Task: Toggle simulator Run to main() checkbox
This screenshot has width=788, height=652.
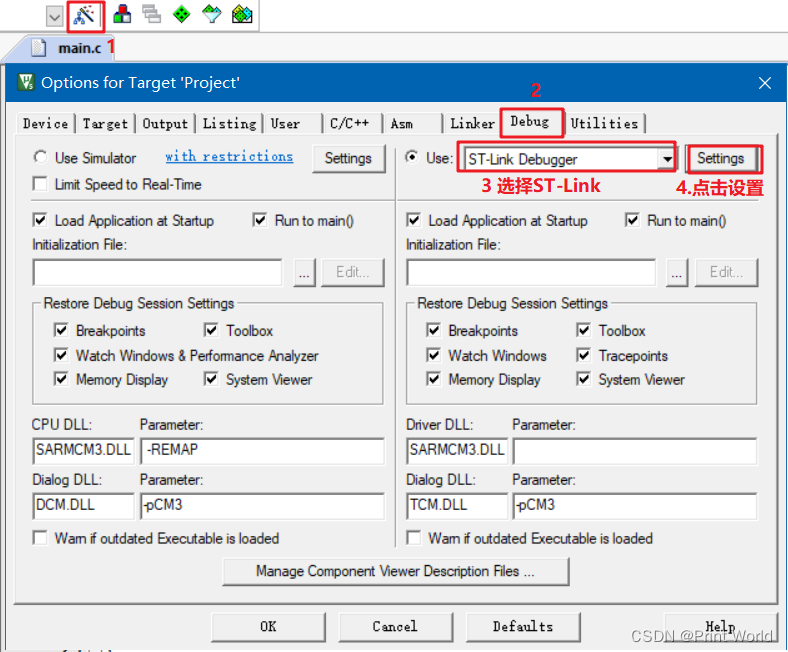Action: [x=260, y=220]
